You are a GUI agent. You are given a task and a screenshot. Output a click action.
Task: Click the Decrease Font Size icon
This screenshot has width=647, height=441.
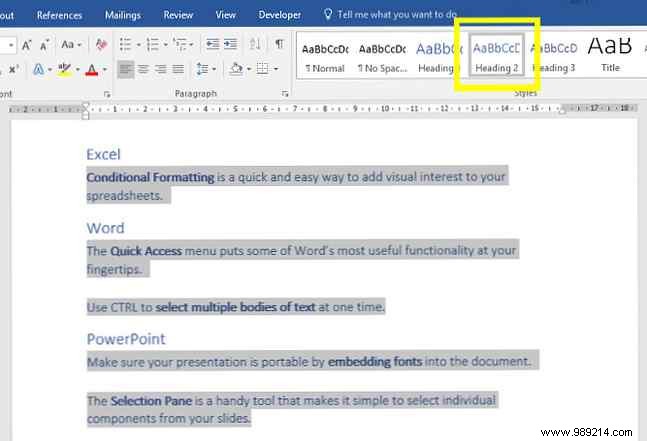tap(44, 45)
